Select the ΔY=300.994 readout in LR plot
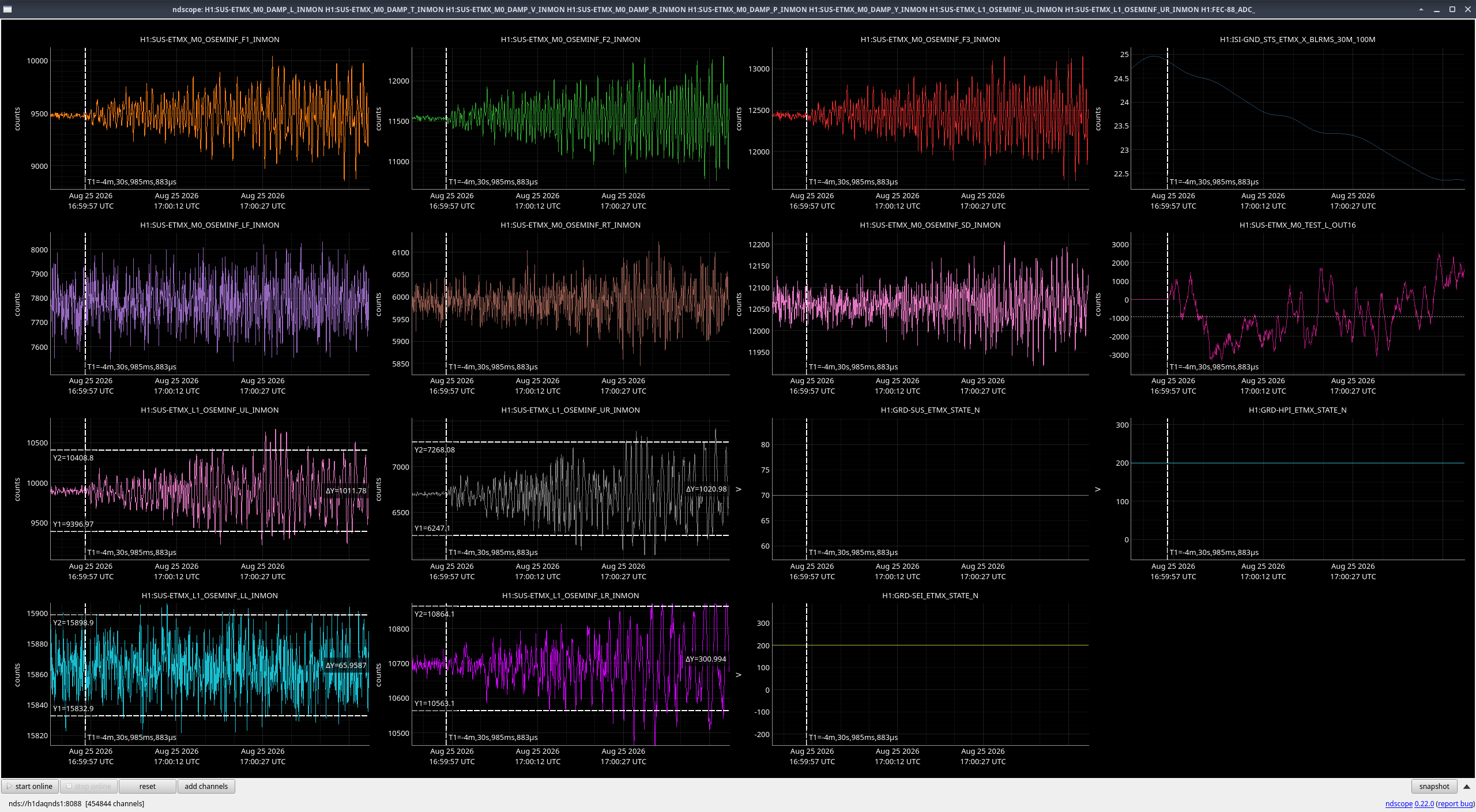This screenshot has height=812, width=1476. pyautogui.click(x=706, y=659)
